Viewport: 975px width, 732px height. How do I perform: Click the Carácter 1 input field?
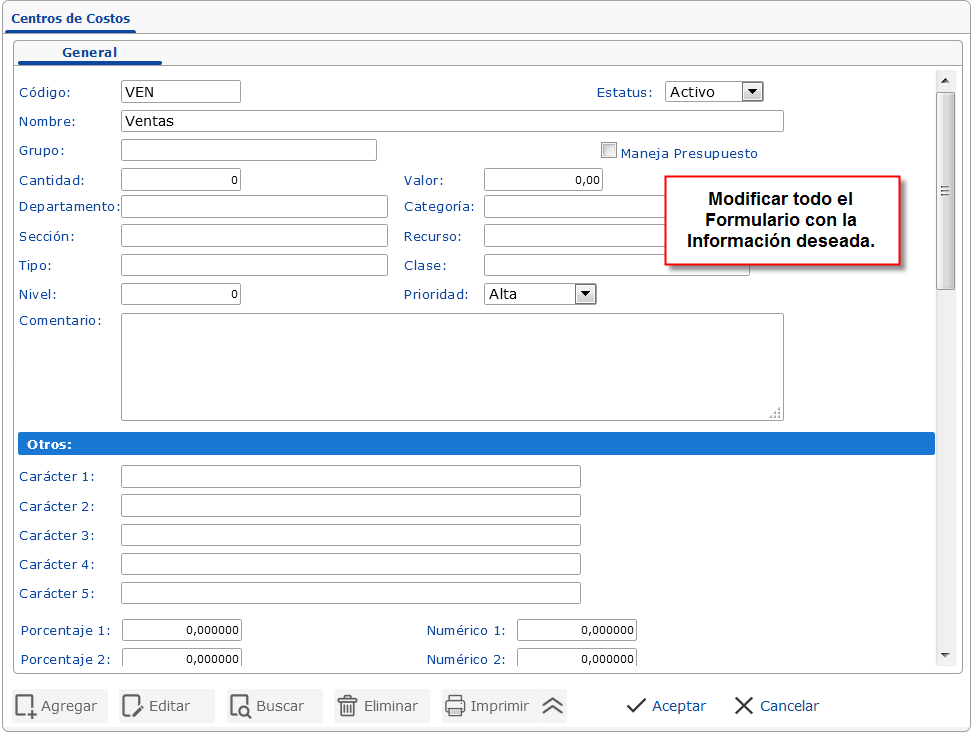(350, 476)
